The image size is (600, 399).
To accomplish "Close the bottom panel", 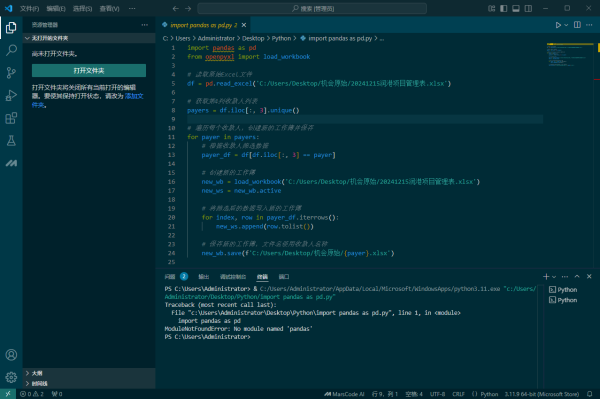I will tap(589, 277).
